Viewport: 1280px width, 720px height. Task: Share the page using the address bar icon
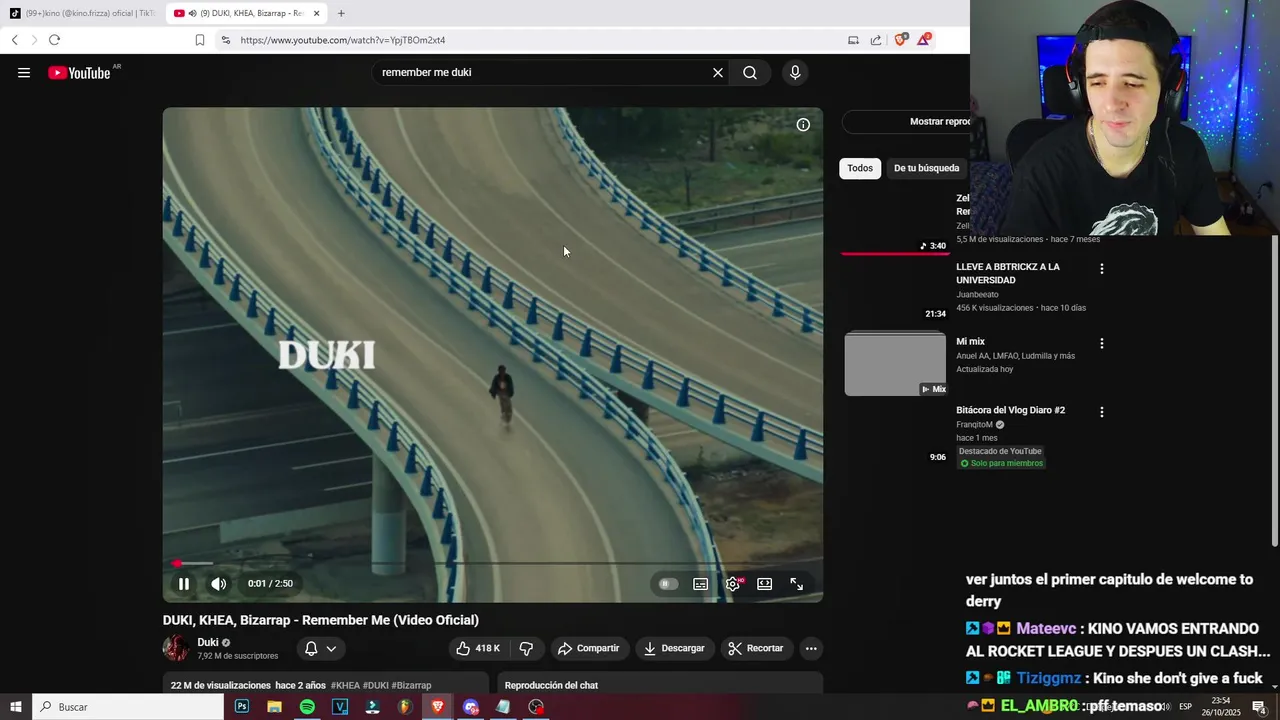(x=876, y=40)
